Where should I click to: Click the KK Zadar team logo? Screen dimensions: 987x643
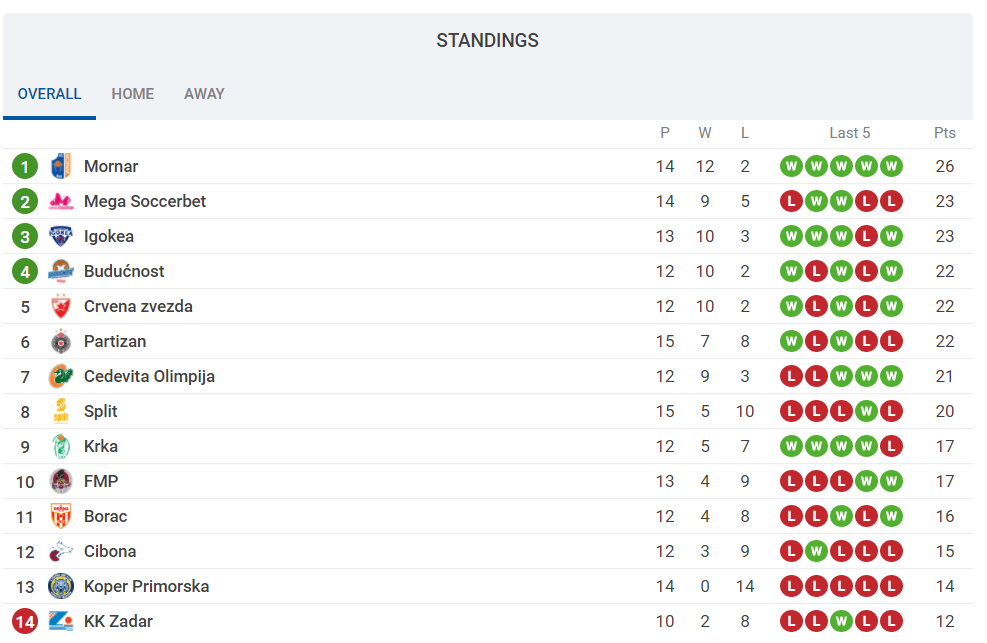pyautogui.click(x=61, y=621)
